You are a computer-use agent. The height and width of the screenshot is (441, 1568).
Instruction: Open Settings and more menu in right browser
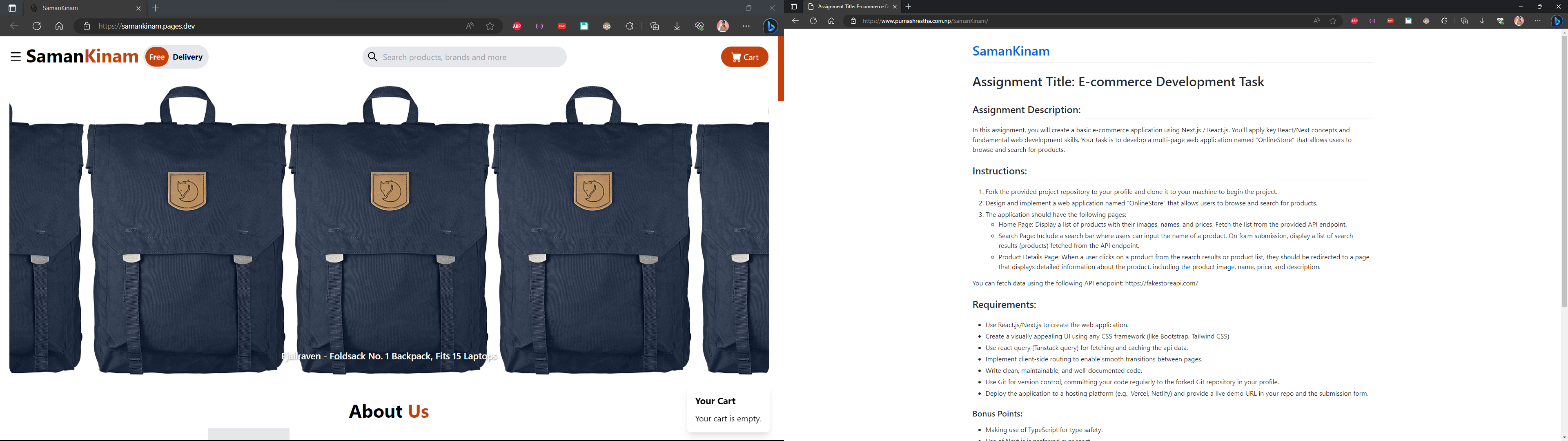click(1537, 21)
